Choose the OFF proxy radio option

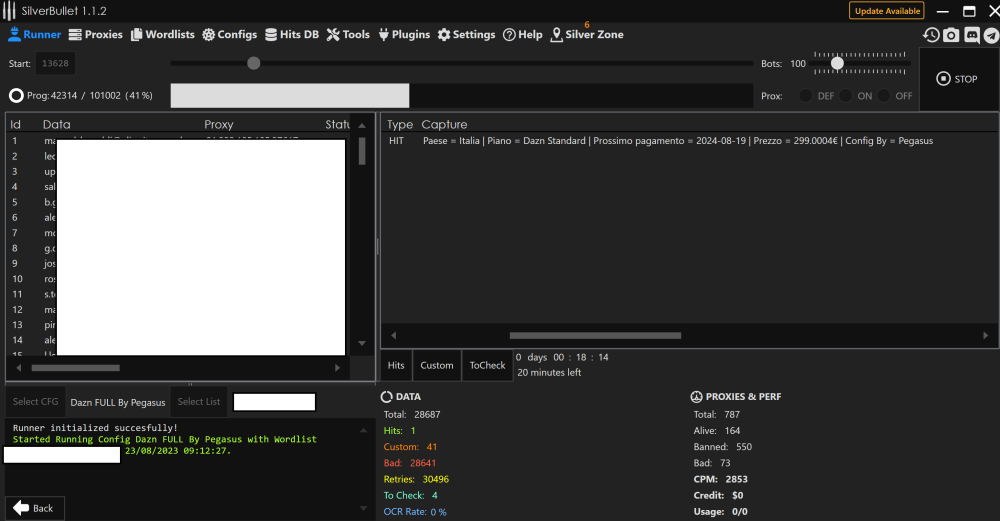pos(884,96)
